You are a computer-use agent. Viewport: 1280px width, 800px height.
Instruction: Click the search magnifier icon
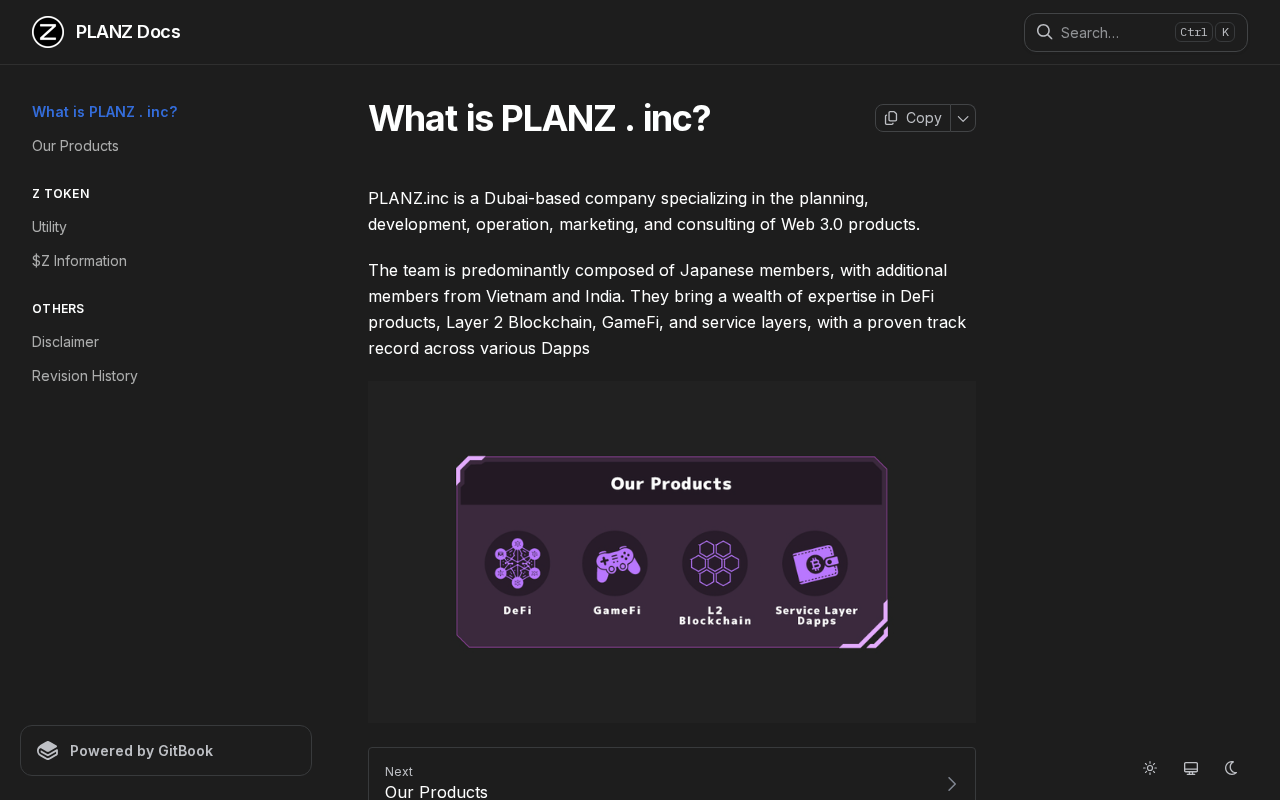click(x=1044, y=32)
